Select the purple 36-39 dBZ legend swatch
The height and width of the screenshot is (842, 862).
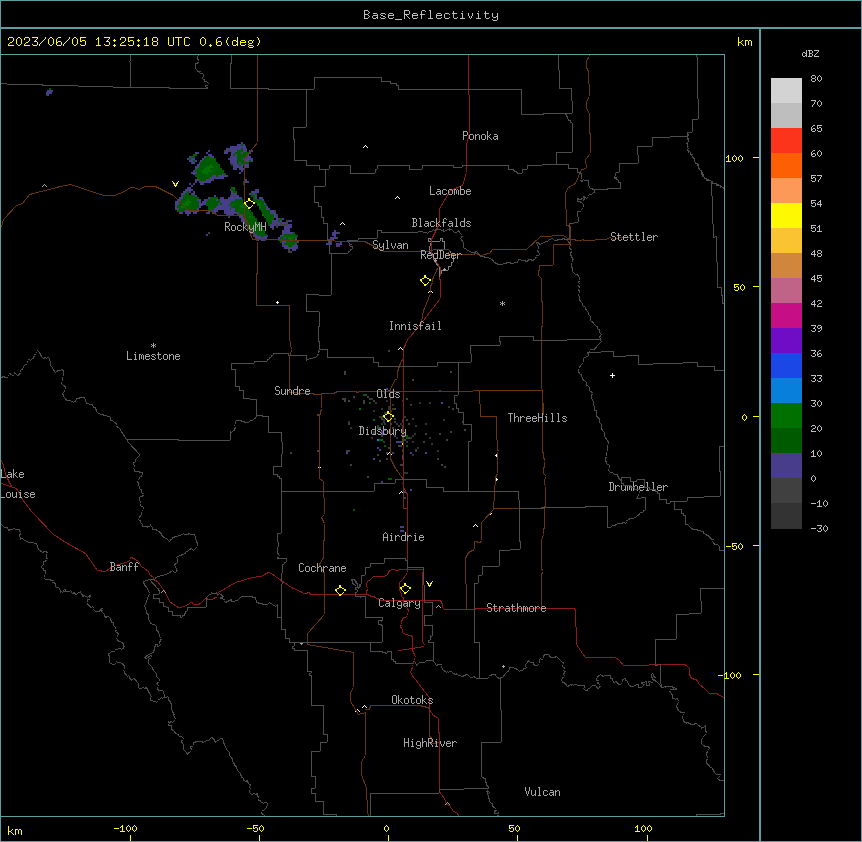[786, 341]
